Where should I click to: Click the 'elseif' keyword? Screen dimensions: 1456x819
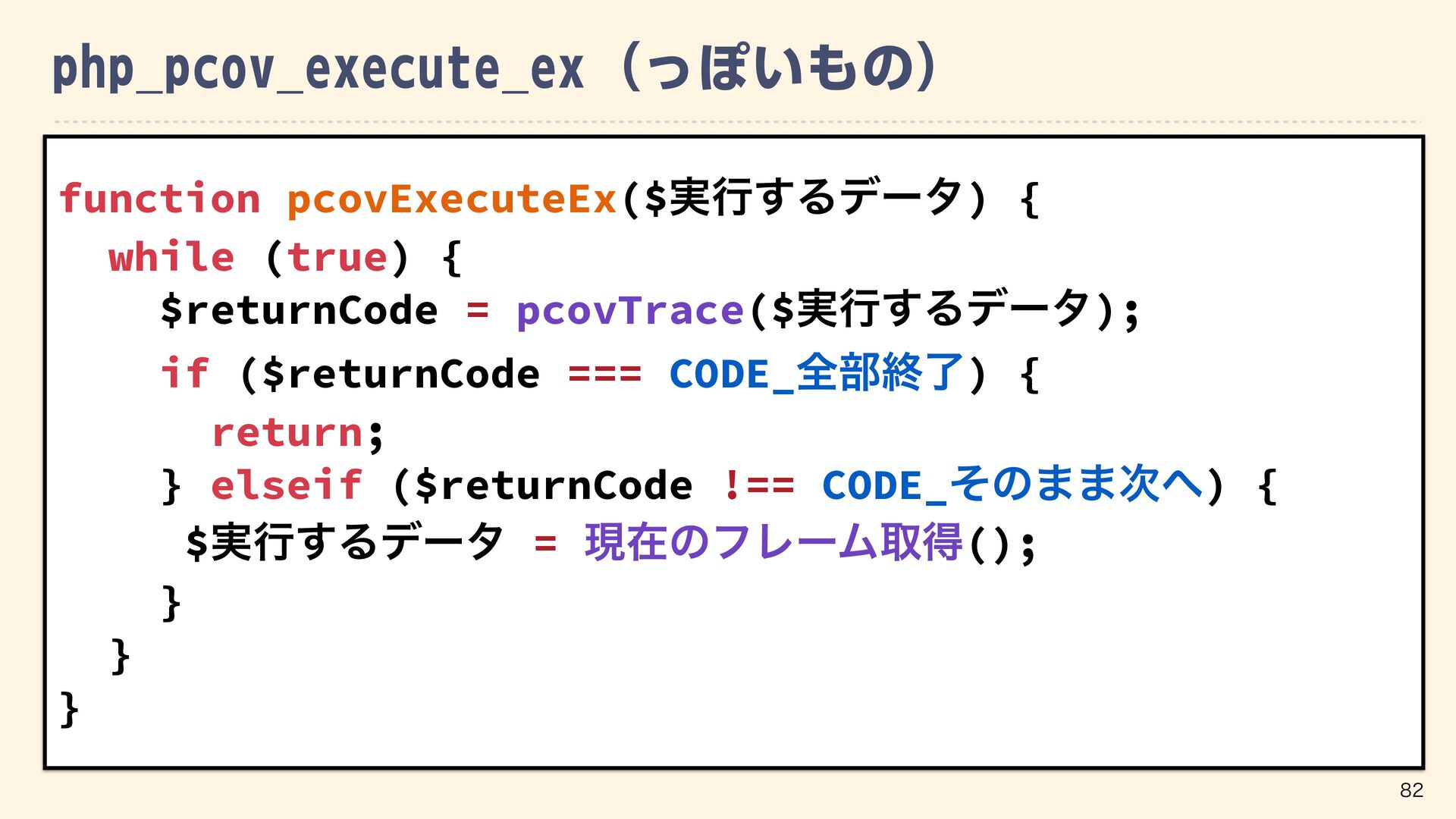click(287, 485)
